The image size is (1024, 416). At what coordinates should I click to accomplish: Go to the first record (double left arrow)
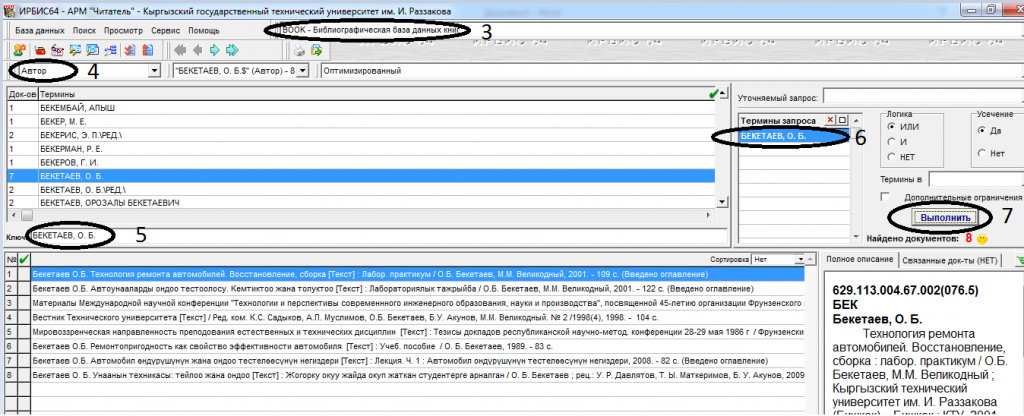[x=179, y=50]
